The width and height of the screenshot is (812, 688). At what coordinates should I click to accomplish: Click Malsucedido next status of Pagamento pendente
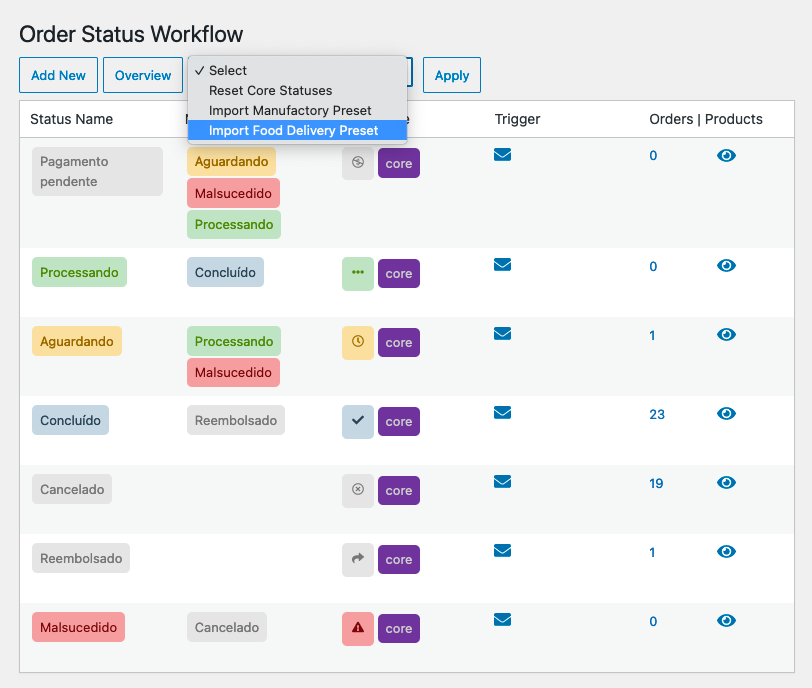[234, 193]
